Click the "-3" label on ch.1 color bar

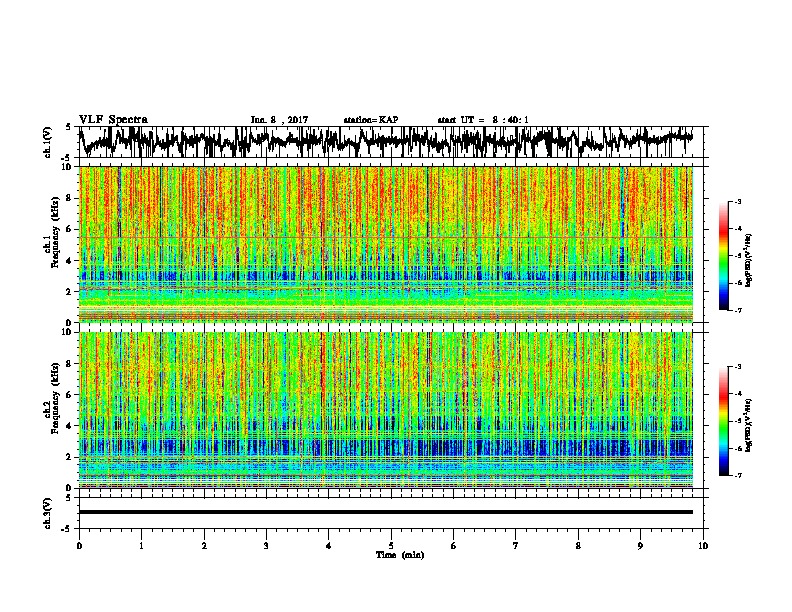[x=737, y=201]
